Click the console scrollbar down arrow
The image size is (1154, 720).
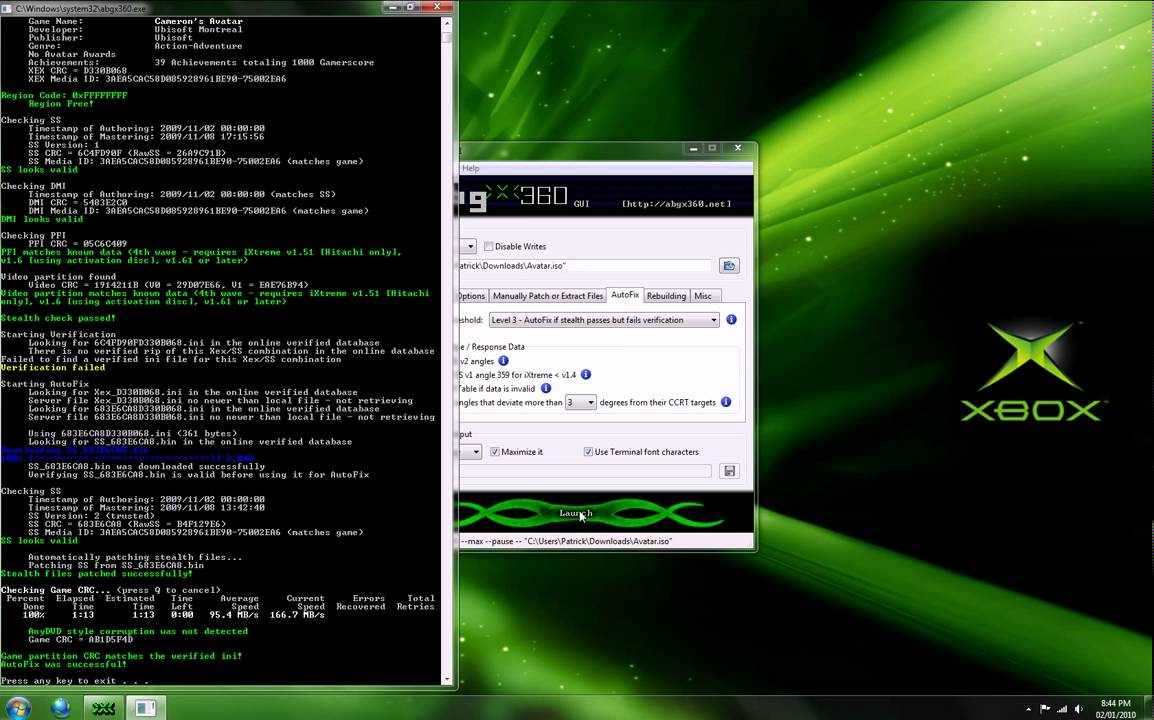[446, 679]
